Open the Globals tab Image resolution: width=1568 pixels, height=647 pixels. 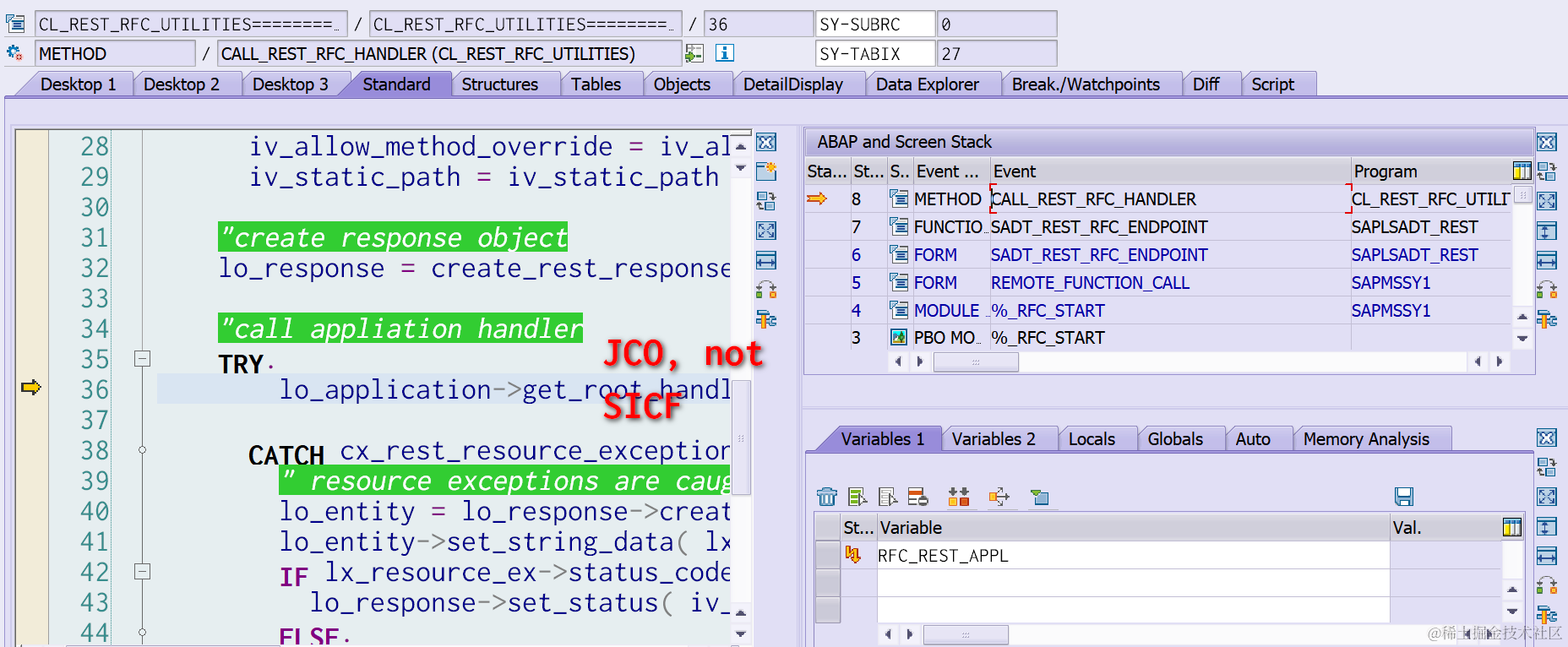[1175, 439]
